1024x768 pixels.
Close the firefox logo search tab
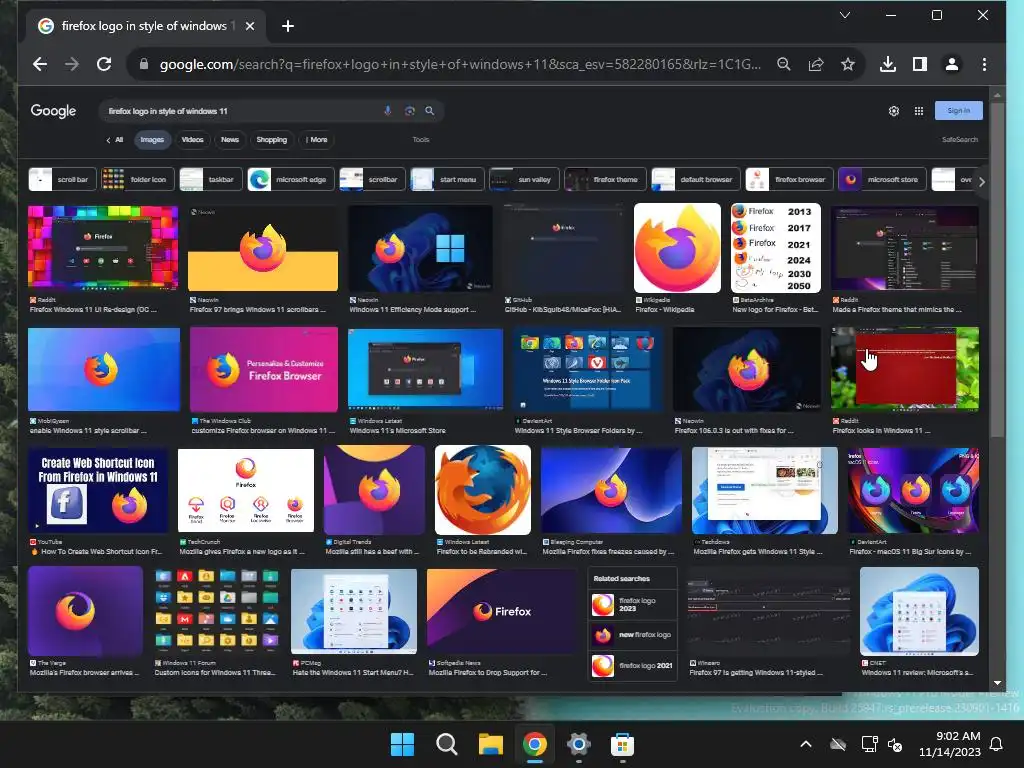(x=249, y=26)
